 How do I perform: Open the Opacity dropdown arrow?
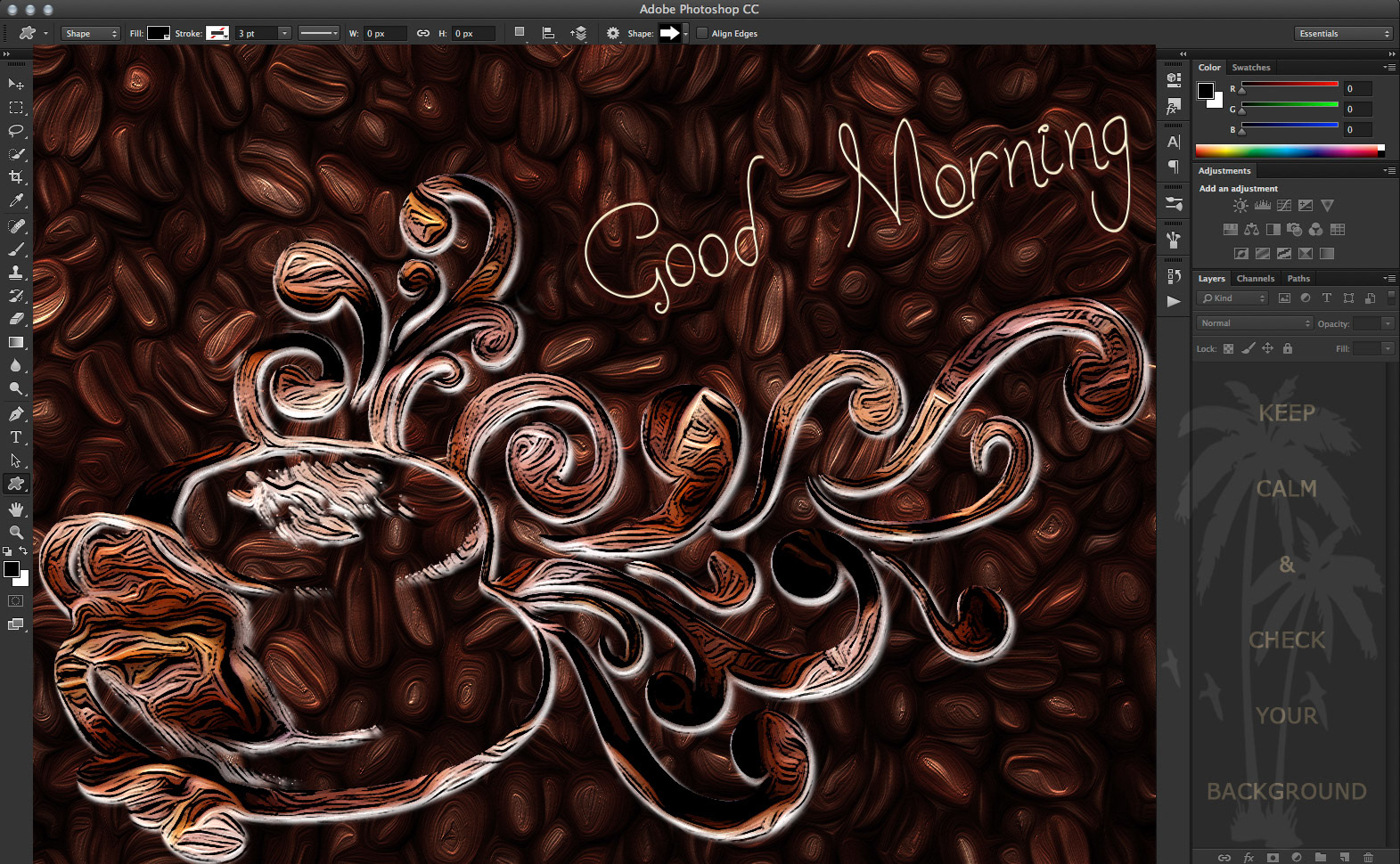pyautogui.click(x=1388, y=323)
